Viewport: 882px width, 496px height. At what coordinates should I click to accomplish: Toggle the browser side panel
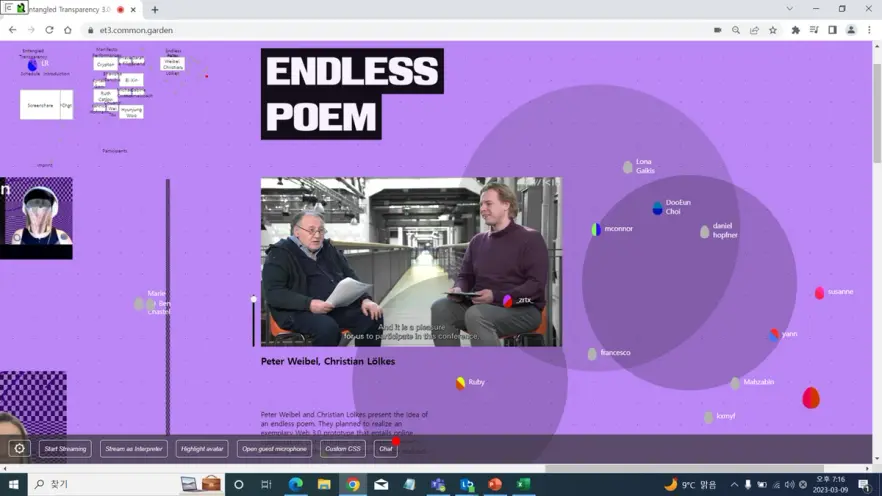tap(832, 30)
